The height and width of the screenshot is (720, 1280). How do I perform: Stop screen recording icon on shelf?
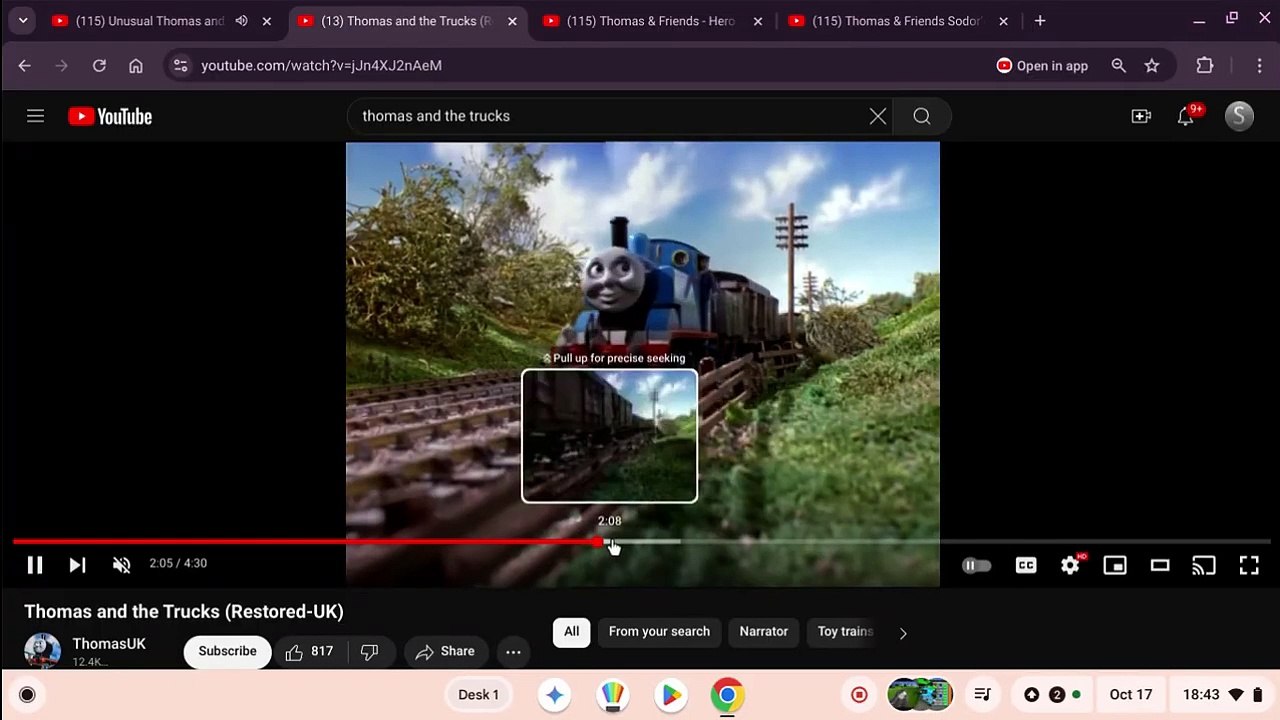[859, 695]
